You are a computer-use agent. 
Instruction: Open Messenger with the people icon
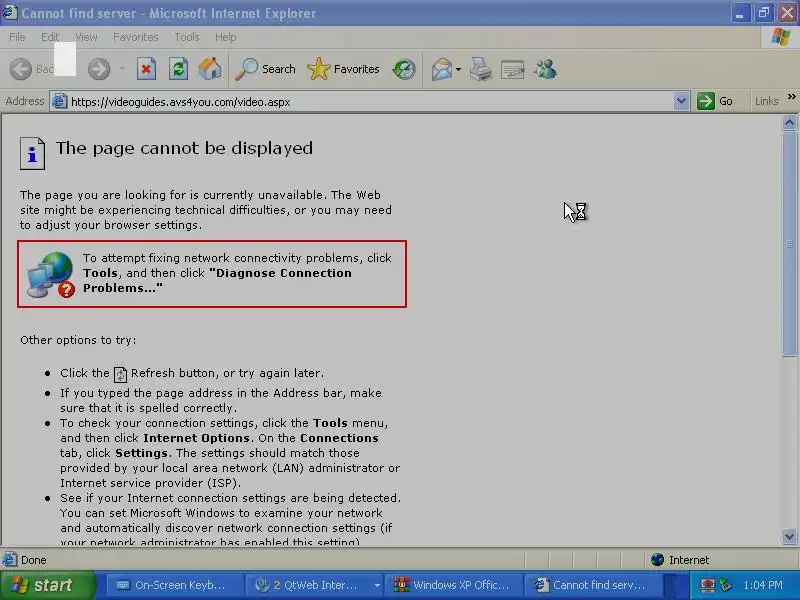coord(545,69)
